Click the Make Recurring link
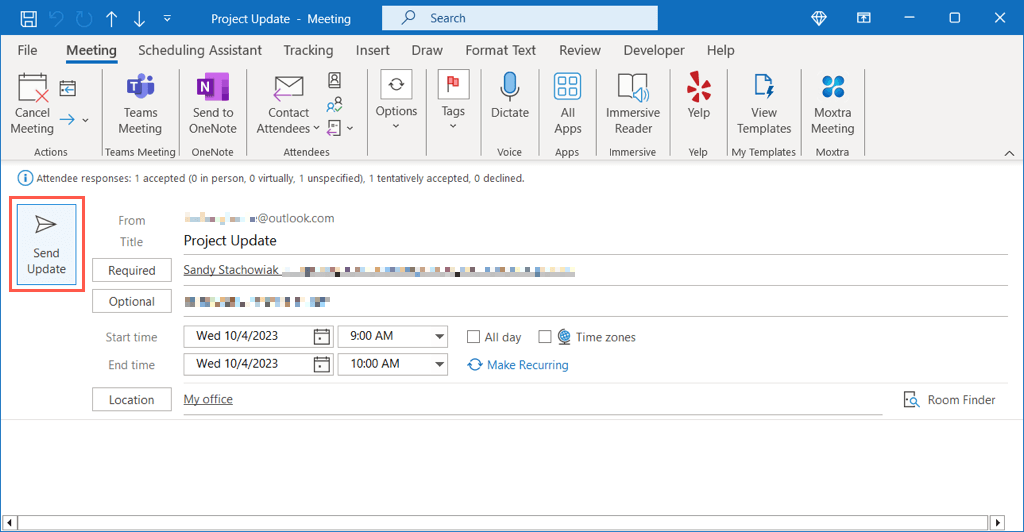Image resolution: width=1024 pixels, height=532 pixels. 527,365
